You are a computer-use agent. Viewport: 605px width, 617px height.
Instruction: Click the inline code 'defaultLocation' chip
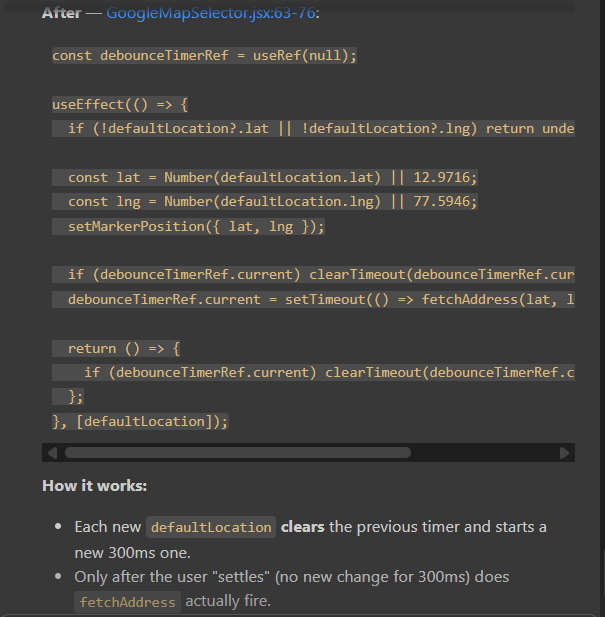pyautogui.click(x=211, y=527)
